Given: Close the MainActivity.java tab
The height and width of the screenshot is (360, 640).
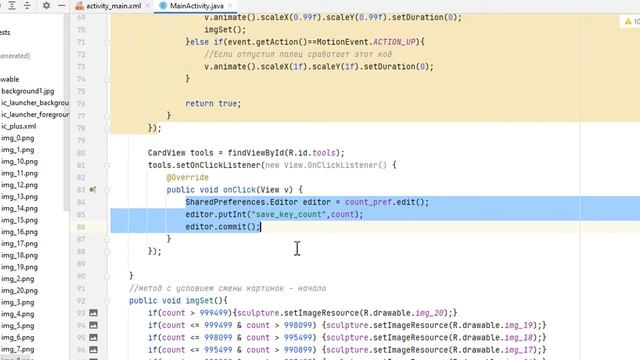Looking at the screenshot, I should point(230,6).
